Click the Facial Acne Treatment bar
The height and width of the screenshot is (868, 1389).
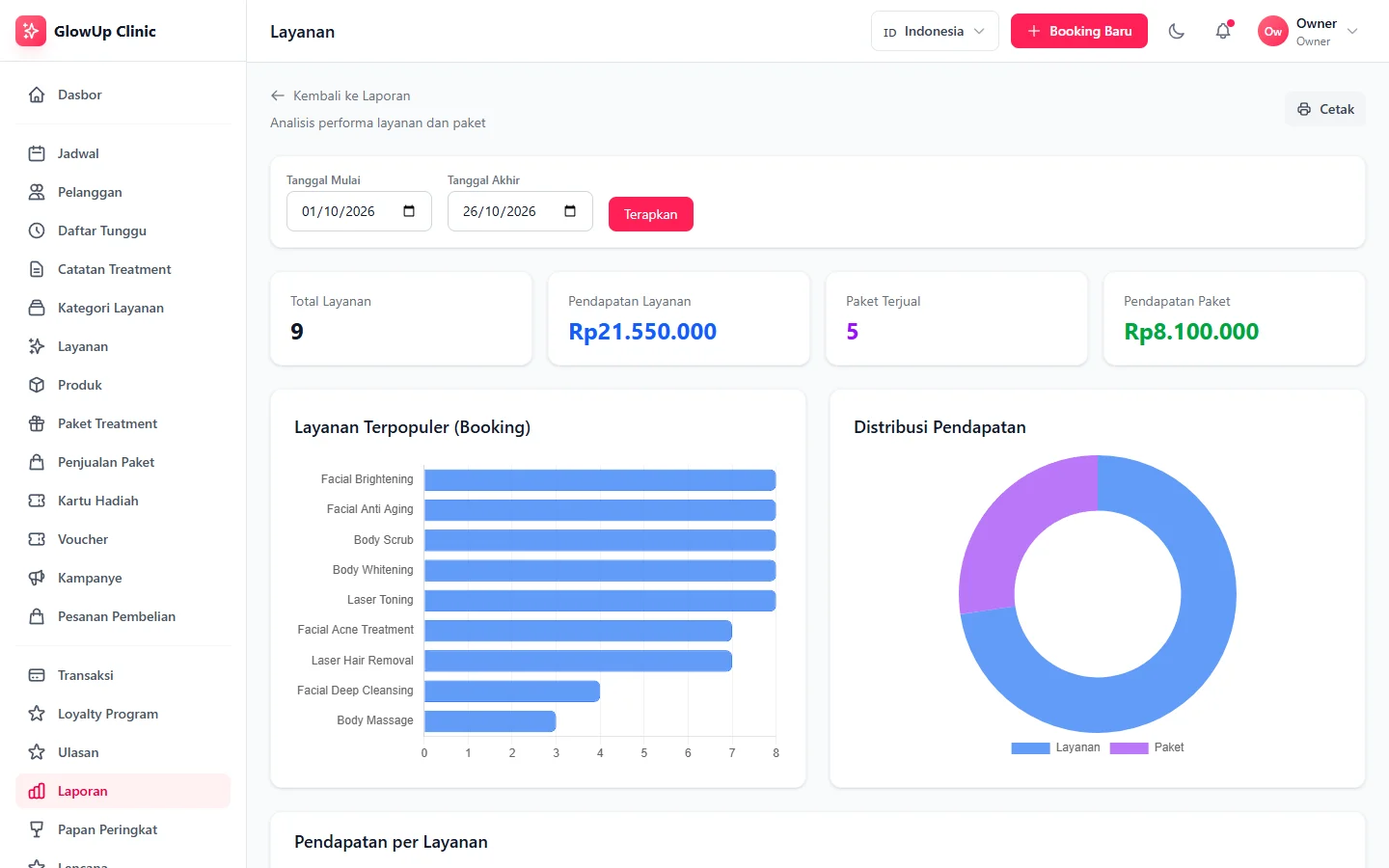click(x=578, y=631)
